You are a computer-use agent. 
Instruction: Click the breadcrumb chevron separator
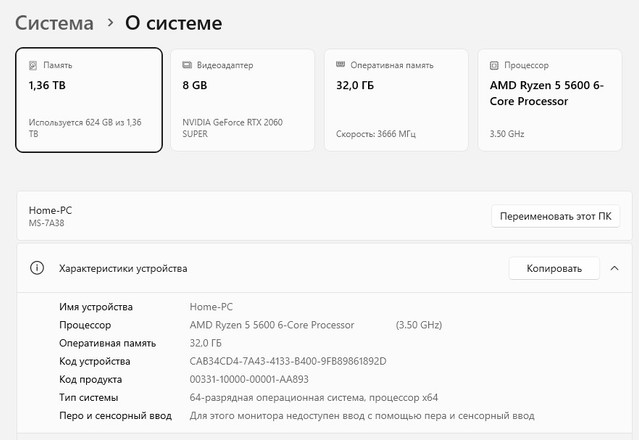pos(110,23)
